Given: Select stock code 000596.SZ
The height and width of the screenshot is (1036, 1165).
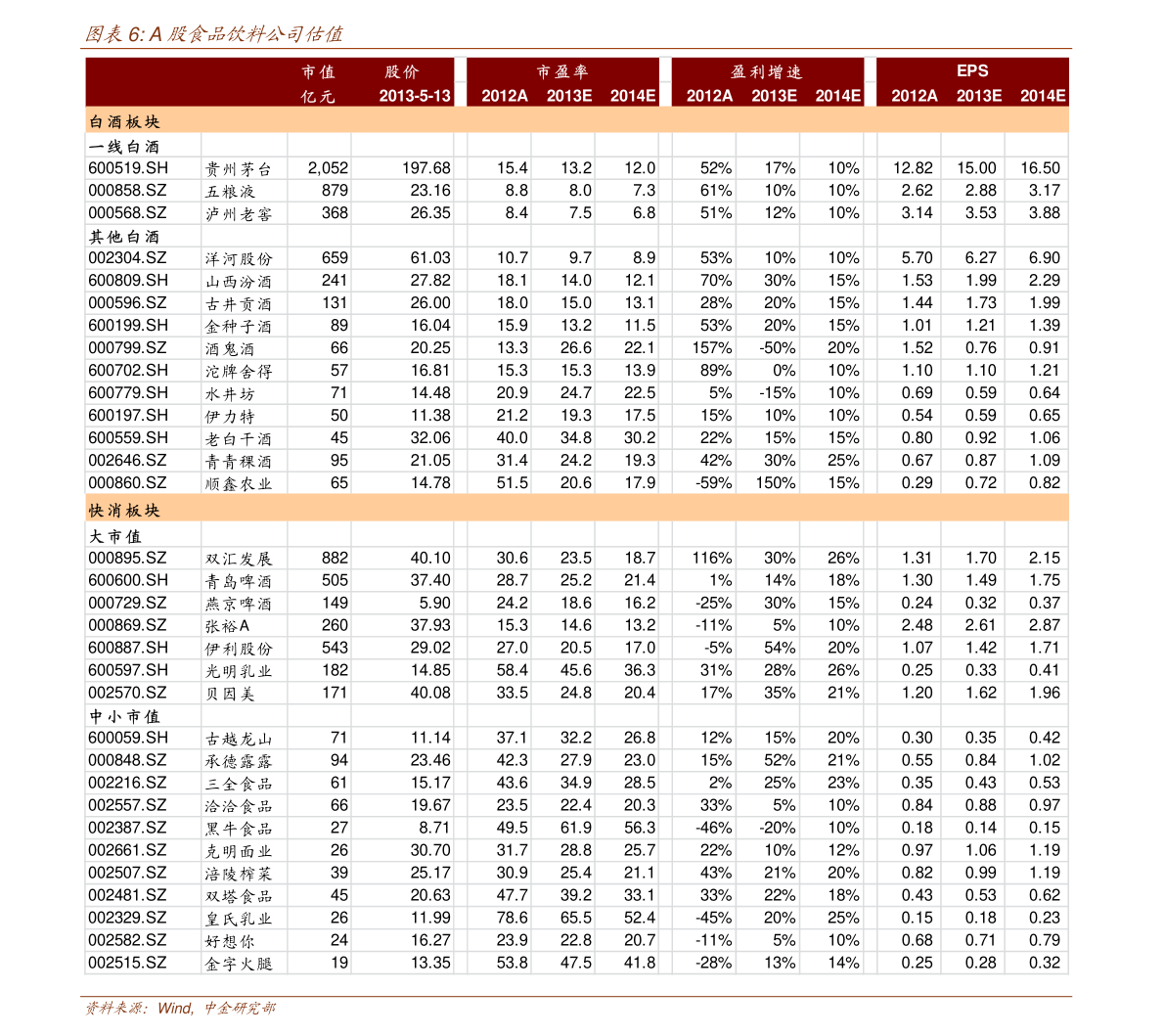Looking at the screenshot, I should point(127,303).
